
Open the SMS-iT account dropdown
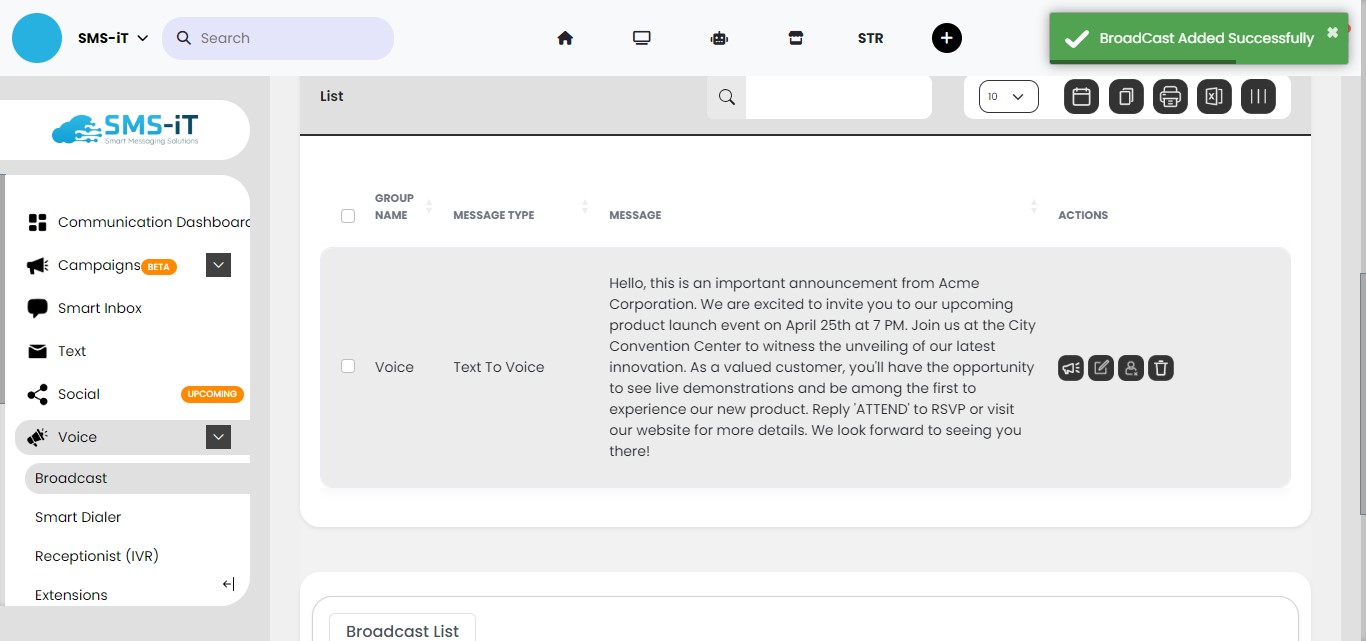[x=113, y=38]
